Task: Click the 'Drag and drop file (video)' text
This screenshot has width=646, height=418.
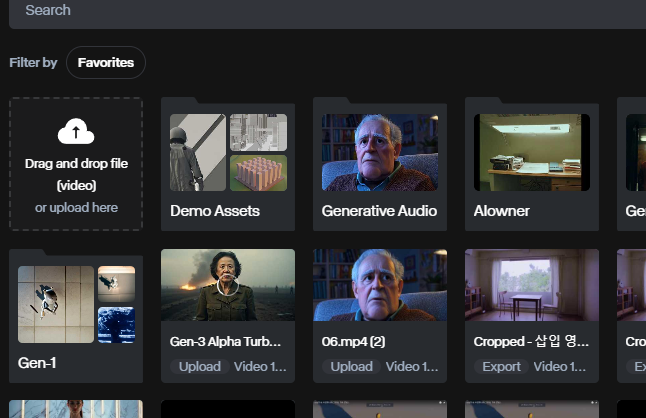Action: pos(76,174)
